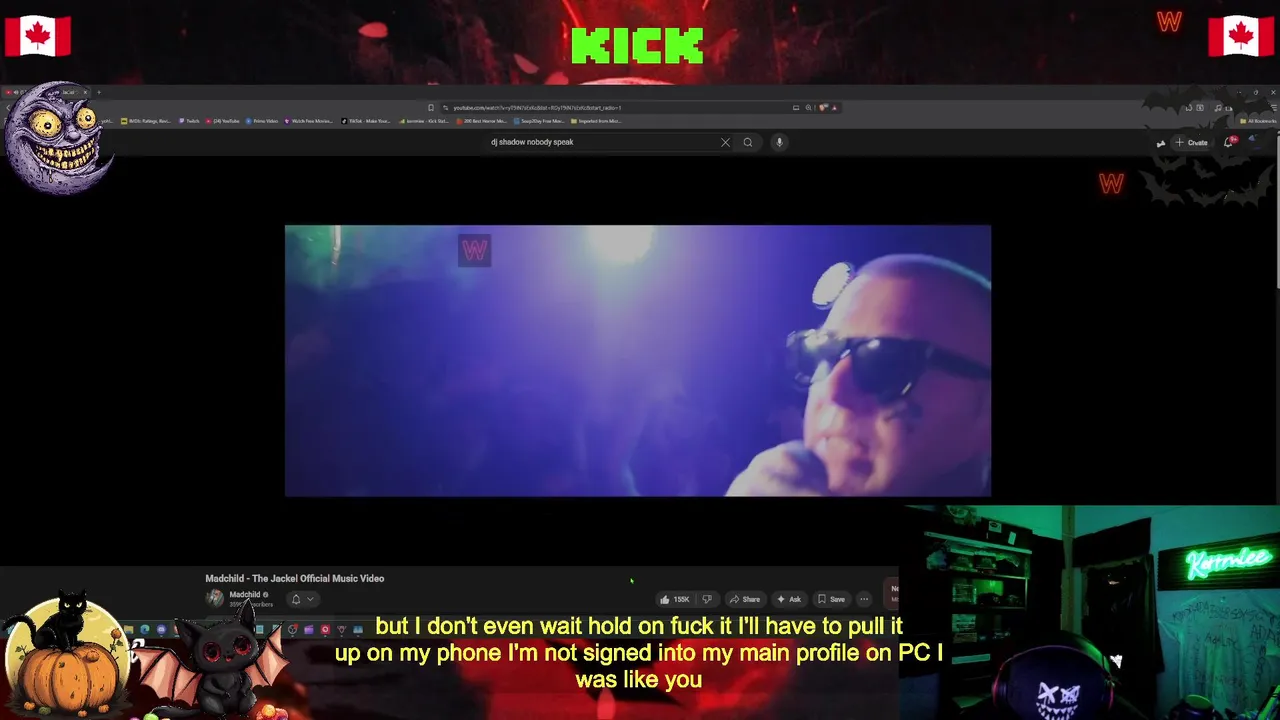Open YouTube notifications bell
1280x720 pixels.
pos(1229,142)
